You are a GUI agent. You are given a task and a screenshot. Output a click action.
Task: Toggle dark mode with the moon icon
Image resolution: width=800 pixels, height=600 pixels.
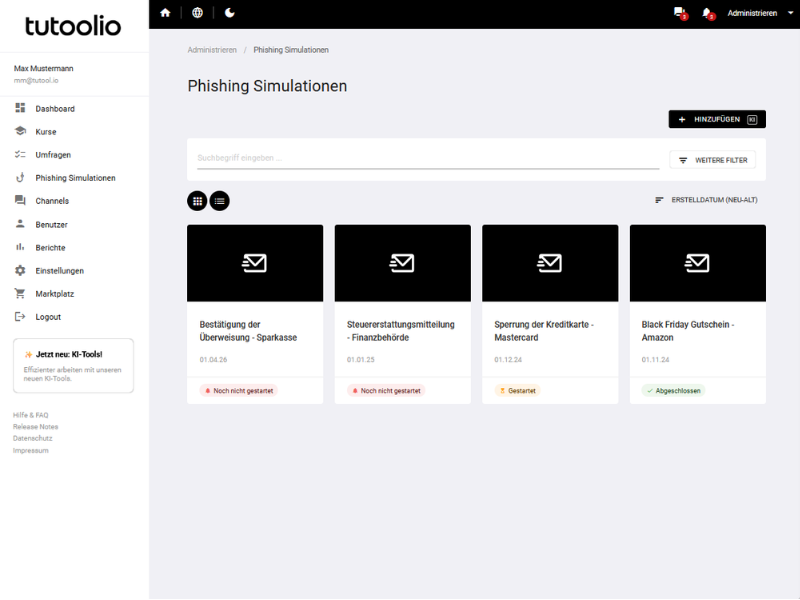point(230,13)
